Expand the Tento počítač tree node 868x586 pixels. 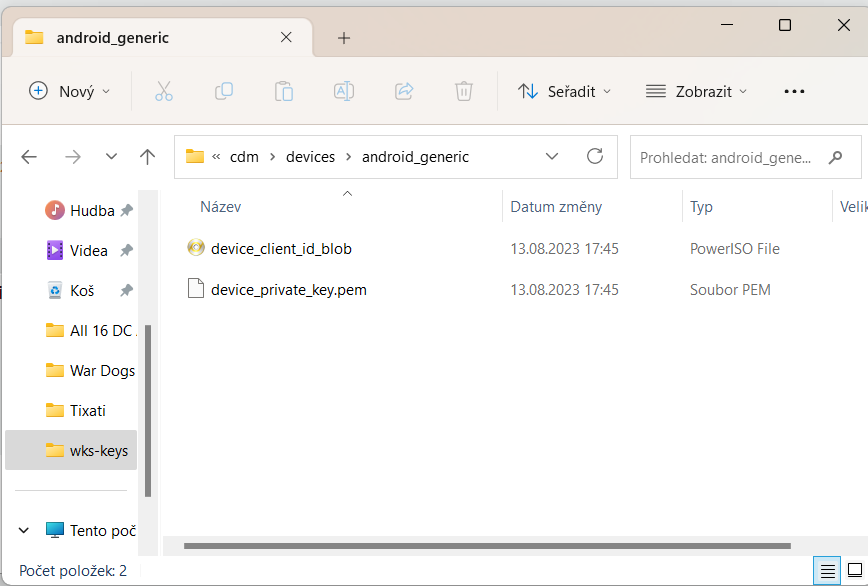coord(25,530)
